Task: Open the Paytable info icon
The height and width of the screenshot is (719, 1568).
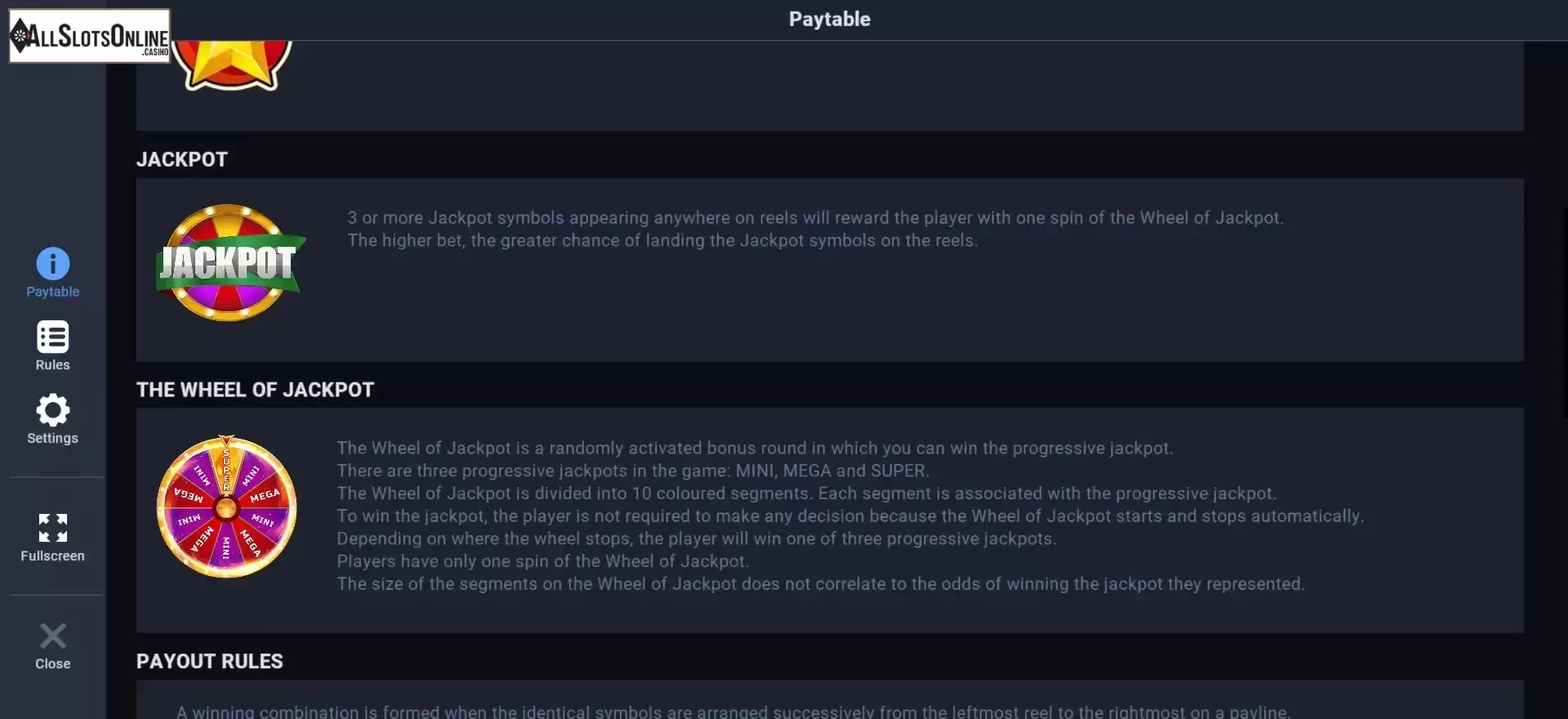Action: [53, 263]
